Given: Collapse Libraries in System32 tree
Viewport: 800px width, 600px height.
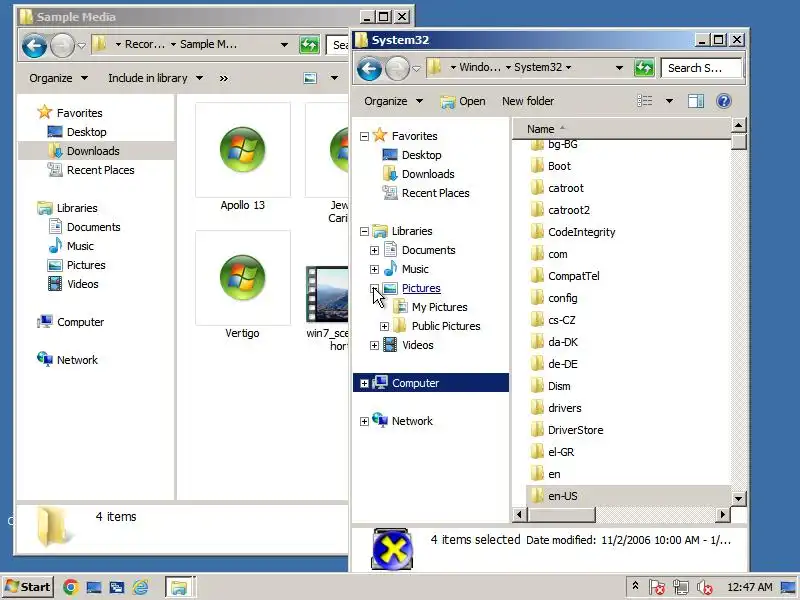Looking at the screenshot, I should point(364,232).
